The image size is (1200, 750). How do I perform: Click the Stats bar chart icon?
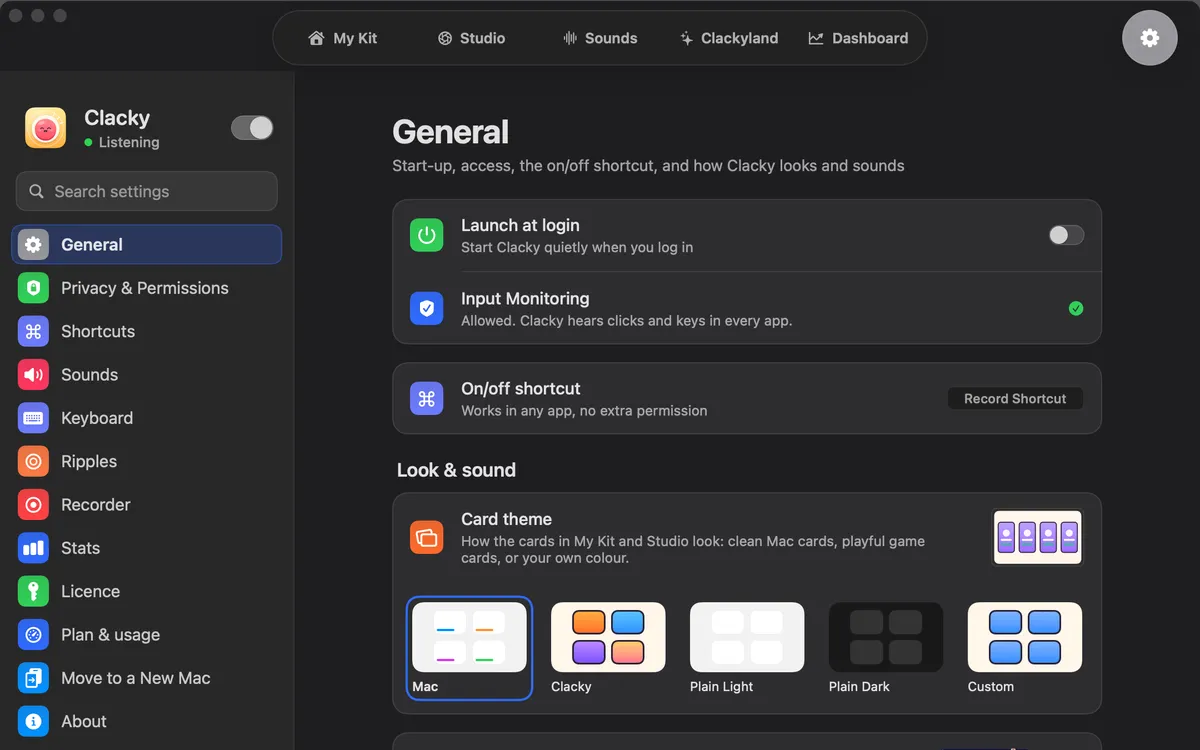[x=33, y=548]
